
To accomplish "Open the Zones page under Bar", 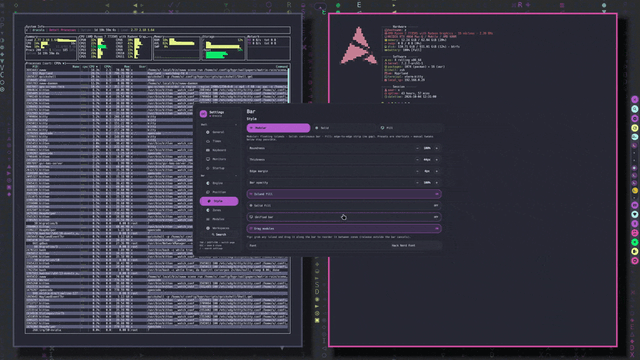I will 219,210.
